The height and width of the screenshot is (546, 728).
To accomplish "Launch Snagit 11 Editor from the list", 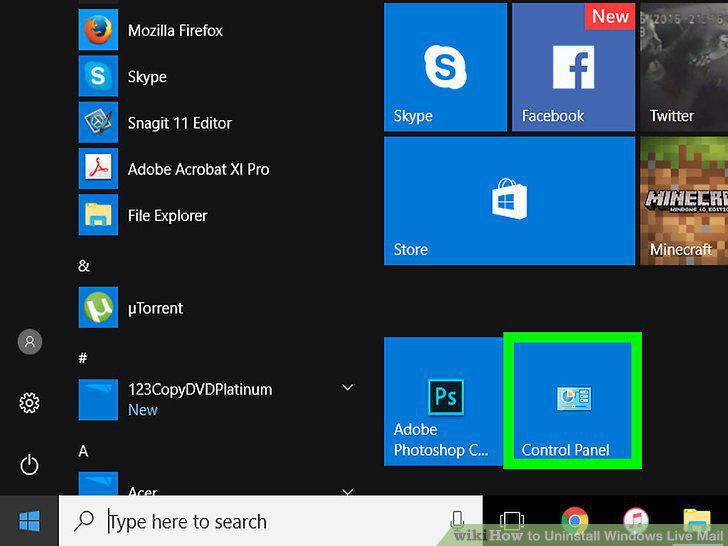I will point(214,123).
